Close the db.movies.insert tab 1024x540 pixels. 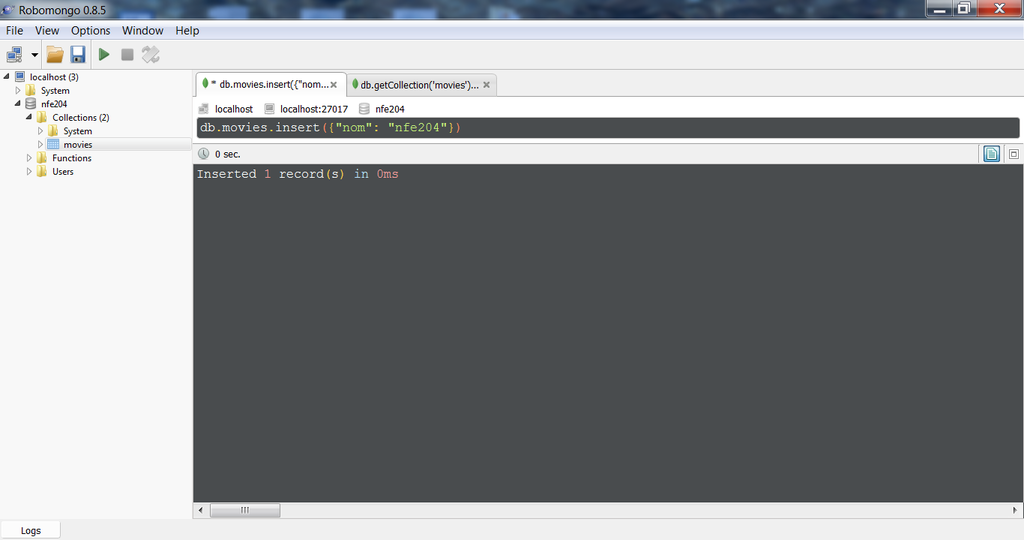pyautogui.click(x=334, y=85)
